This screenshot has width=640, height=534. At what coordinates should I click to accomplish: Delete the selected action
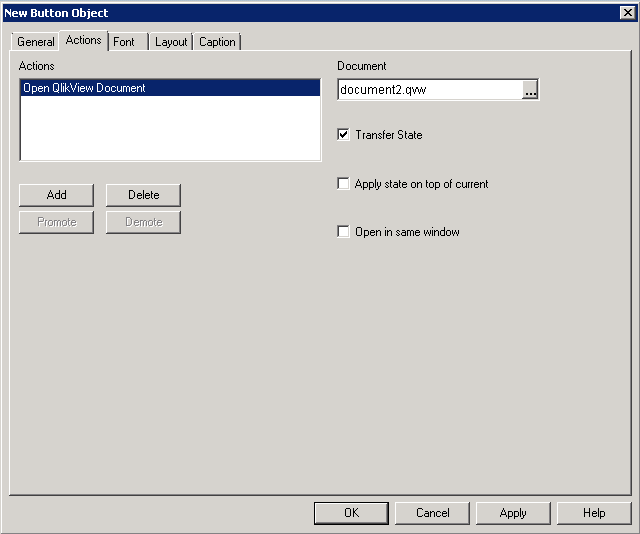click(143, 195)
